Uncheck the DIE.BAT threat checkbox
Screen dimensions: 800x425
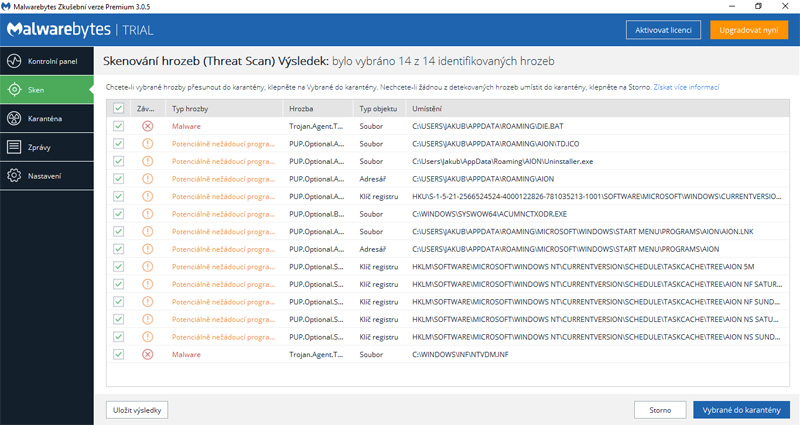click(118, 126)
